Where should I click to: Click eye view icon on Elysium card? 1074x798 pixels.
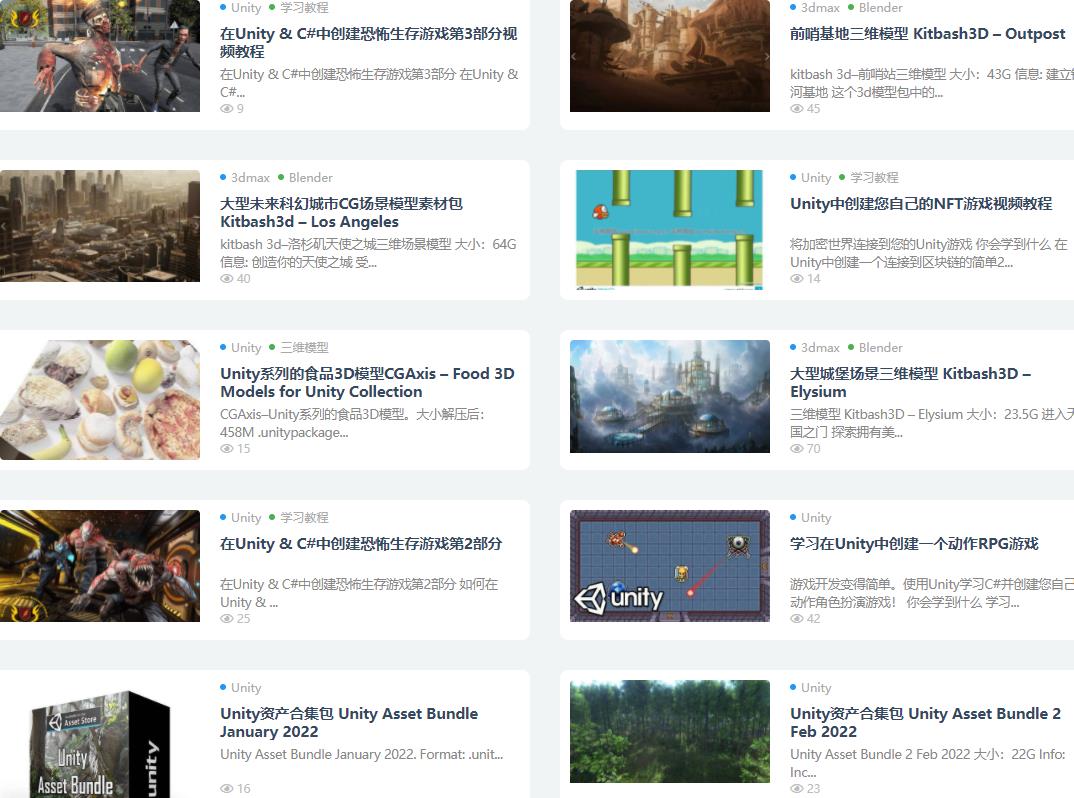(797, 448)
